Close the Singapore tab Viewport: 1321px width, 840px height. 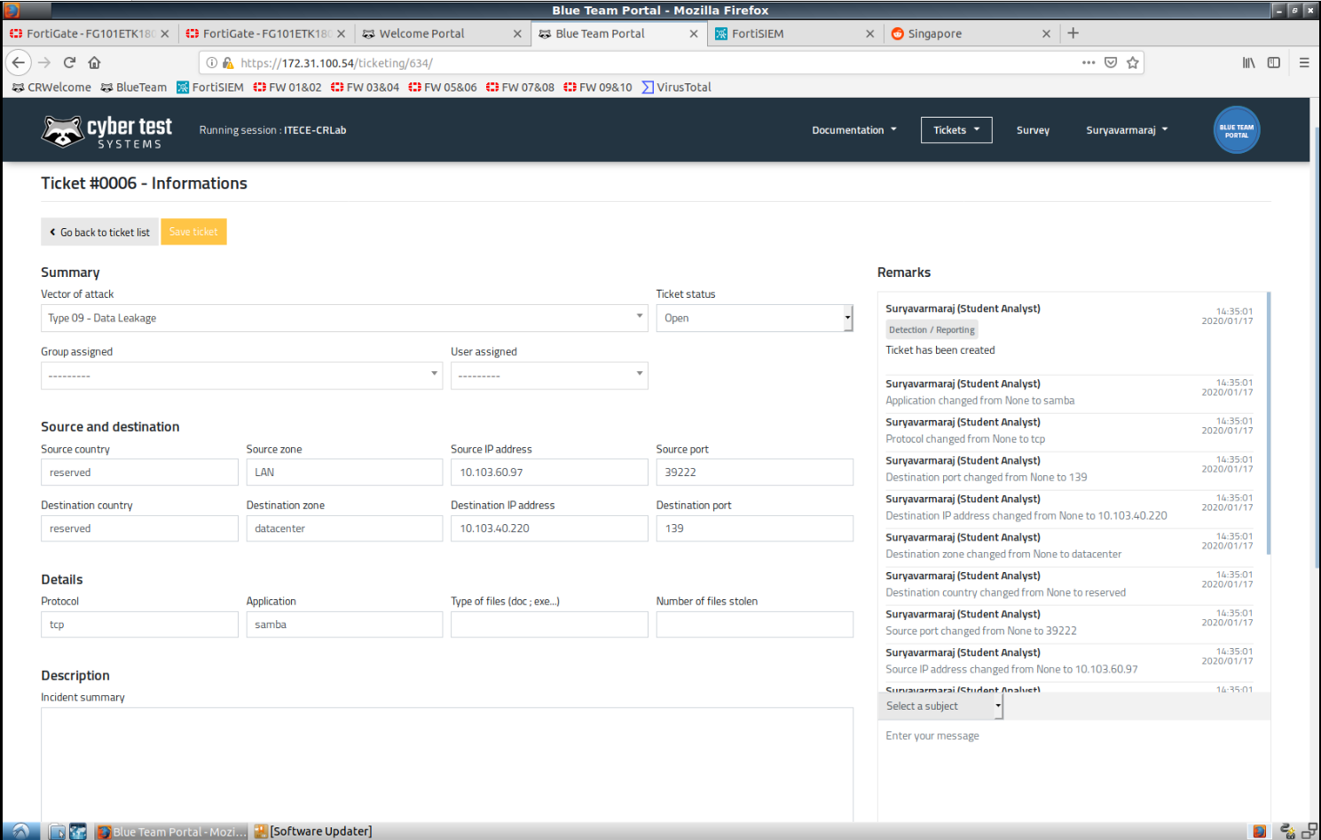[1046, 33]
